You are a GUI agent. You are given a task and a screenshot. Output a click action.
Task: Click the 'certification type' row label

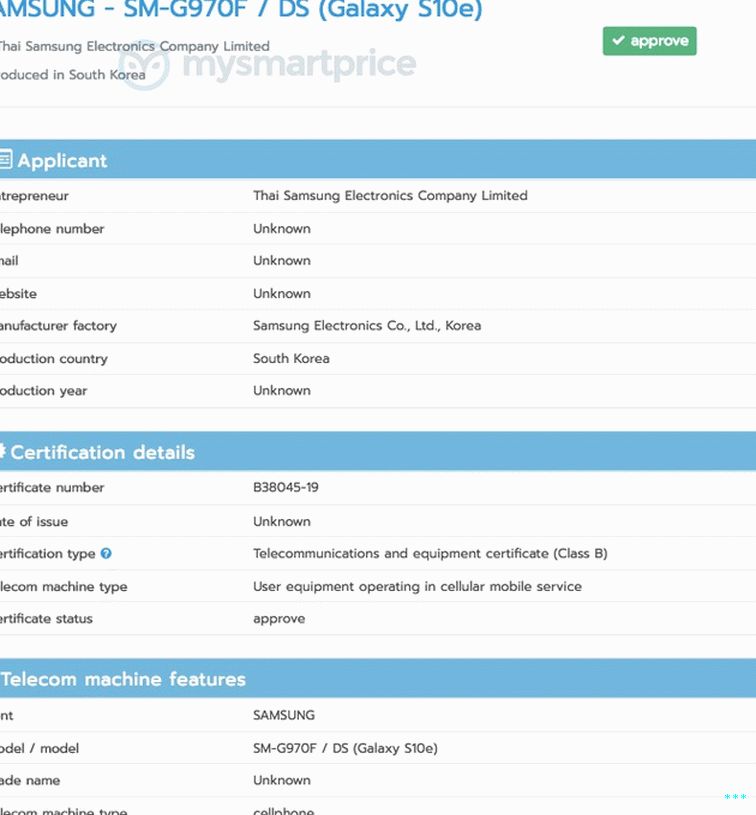(48, 554)
